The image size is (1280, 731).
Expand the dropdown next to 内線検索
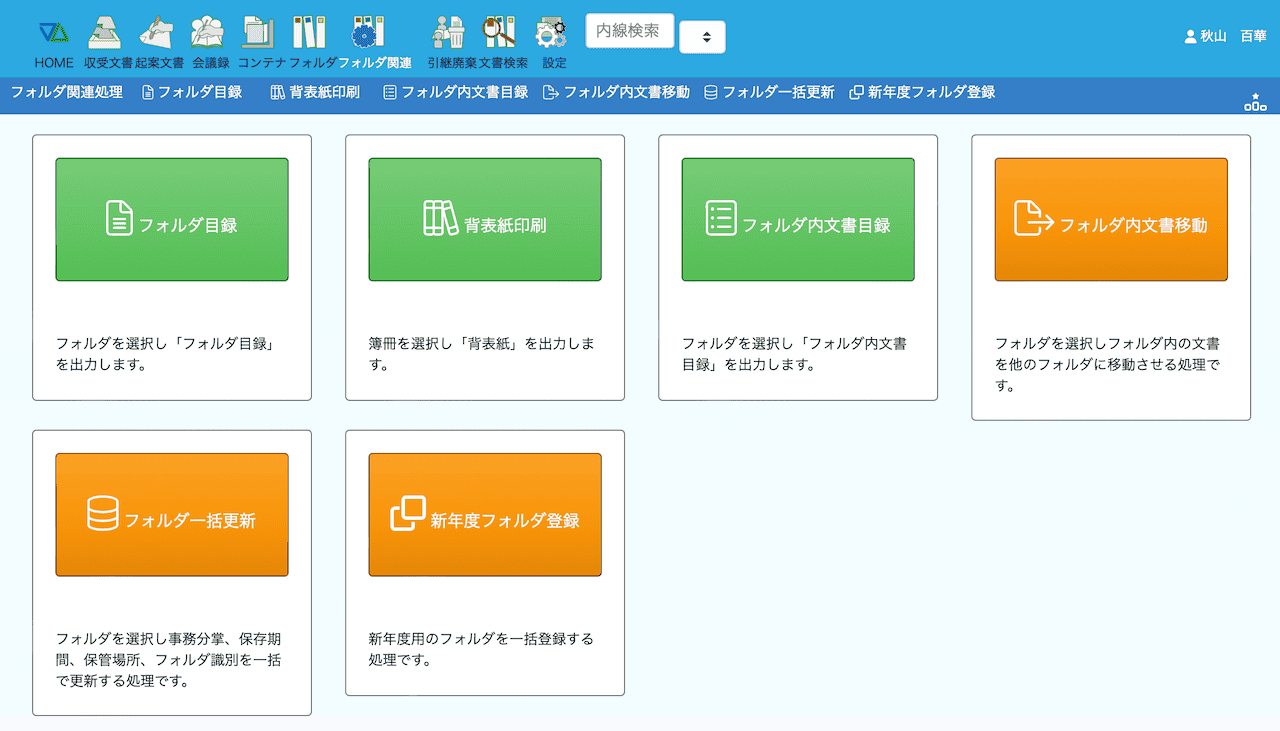703,37
